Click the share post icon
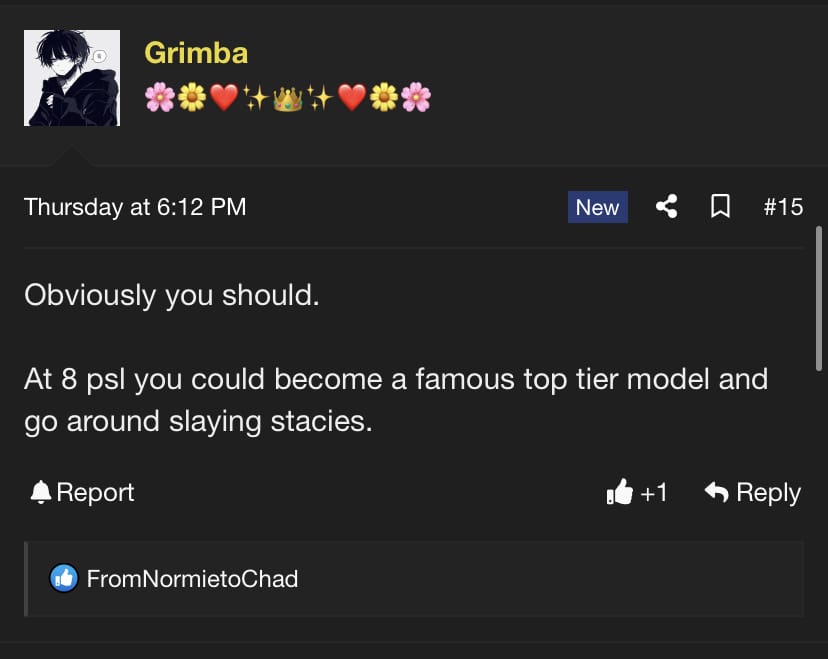 click(x=666, y=207)
